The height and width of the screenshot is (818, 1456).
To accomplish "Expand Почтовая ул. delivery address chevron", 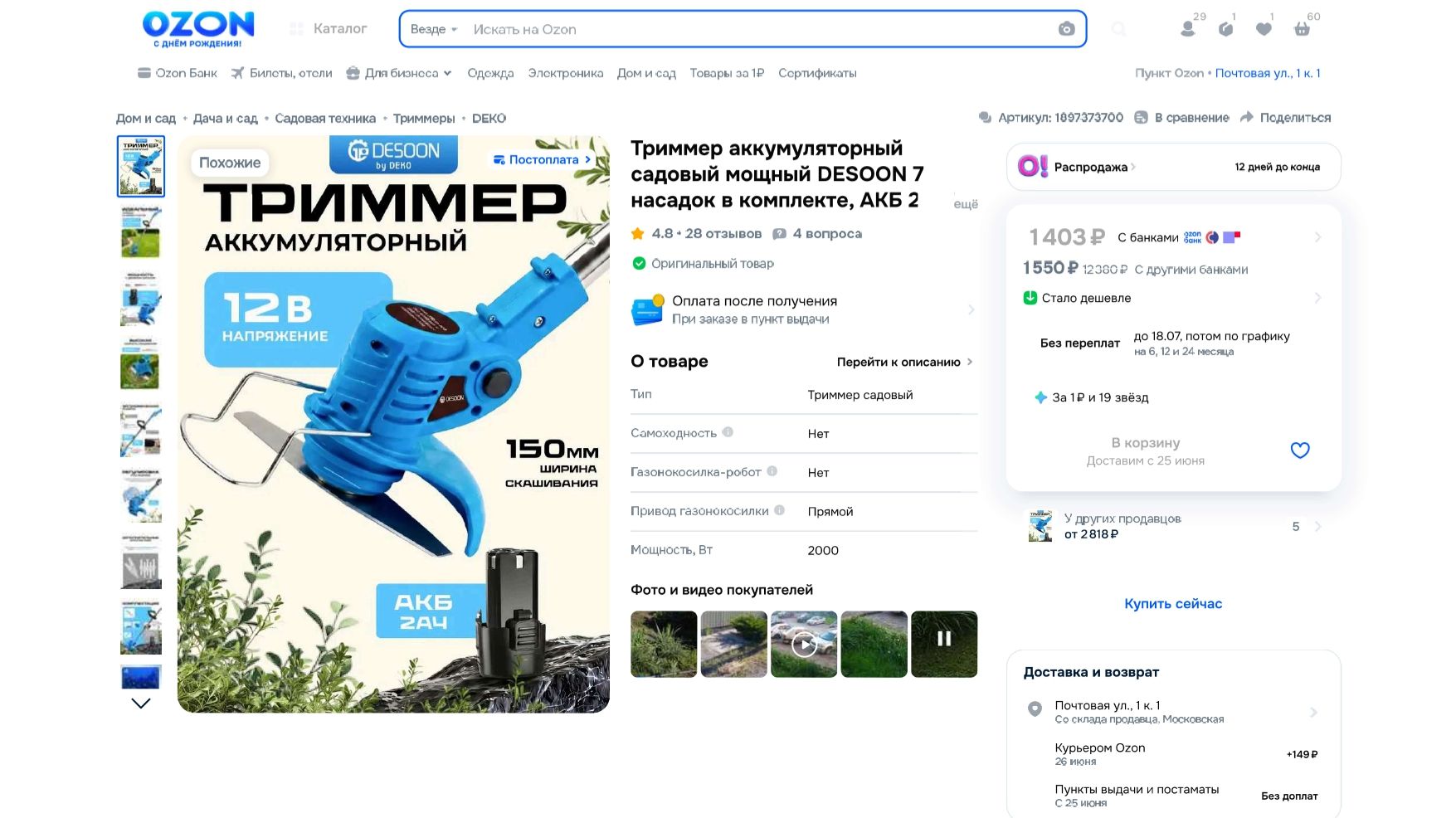I will (x=1314, y=712).
